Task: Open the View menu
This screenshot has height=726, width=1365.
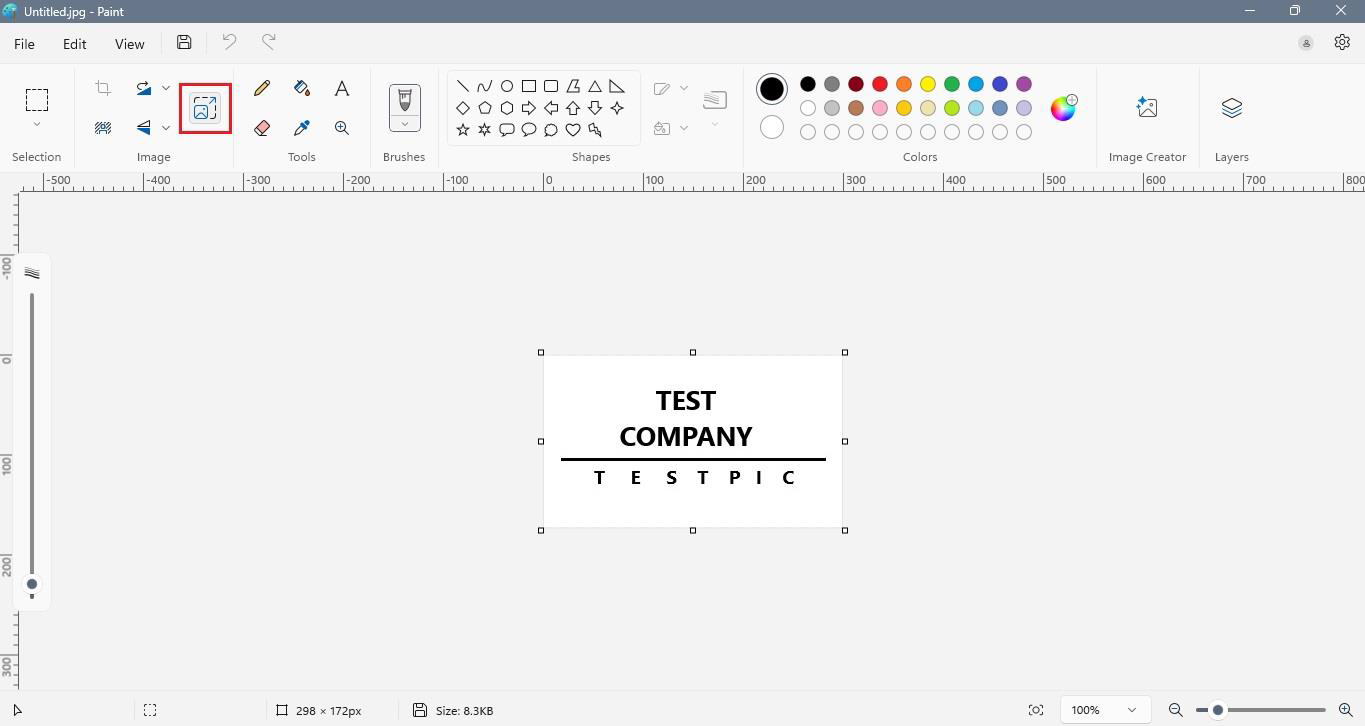Action: pos(129,44)
